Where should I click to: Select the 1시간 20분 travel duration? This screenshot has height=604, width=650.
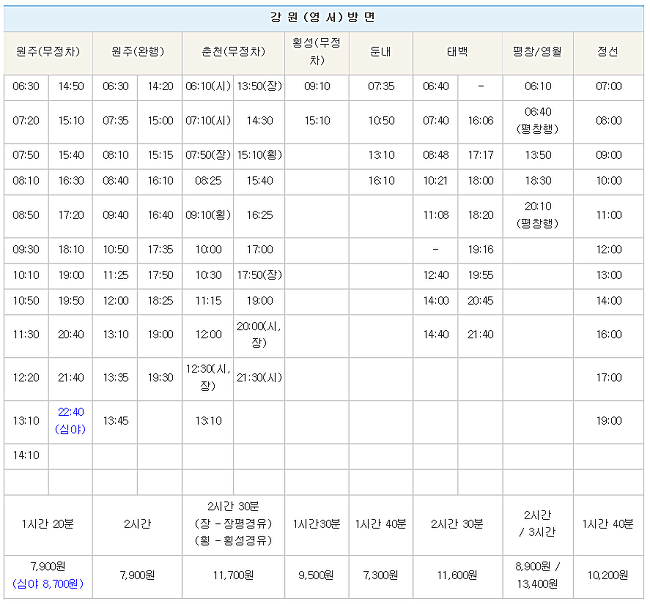tap(48, 524)
